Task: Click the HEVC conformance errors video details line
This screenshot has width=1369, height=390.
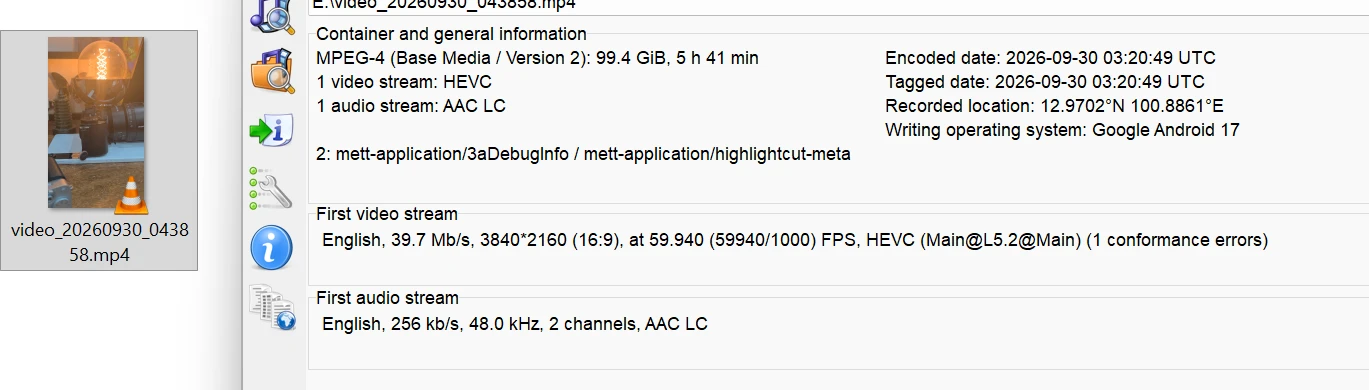Action: click(795, 240)
